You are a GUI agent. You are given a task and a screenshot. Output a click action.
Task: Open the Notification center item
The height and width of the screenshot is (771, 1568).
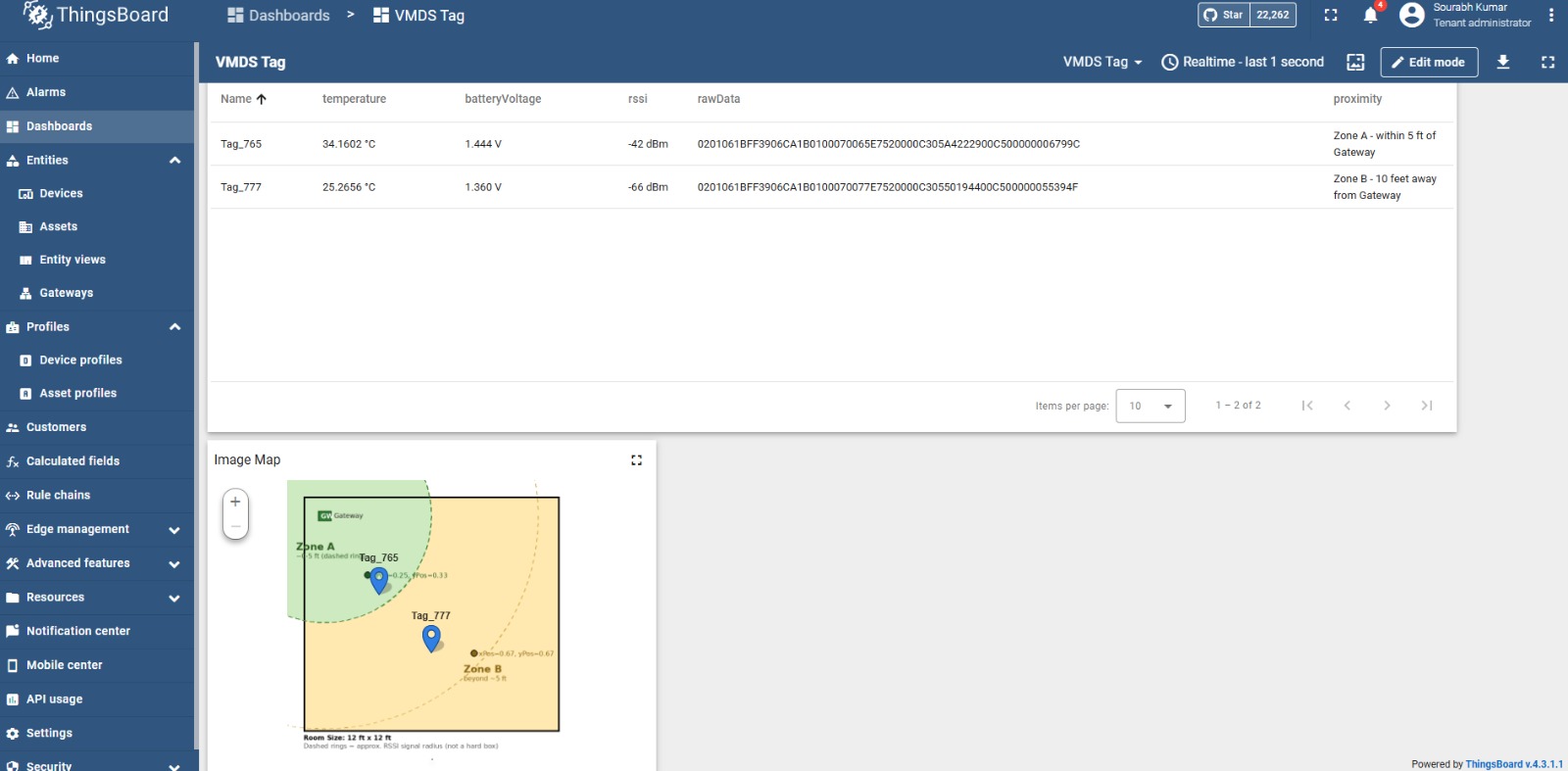(97, 631)
